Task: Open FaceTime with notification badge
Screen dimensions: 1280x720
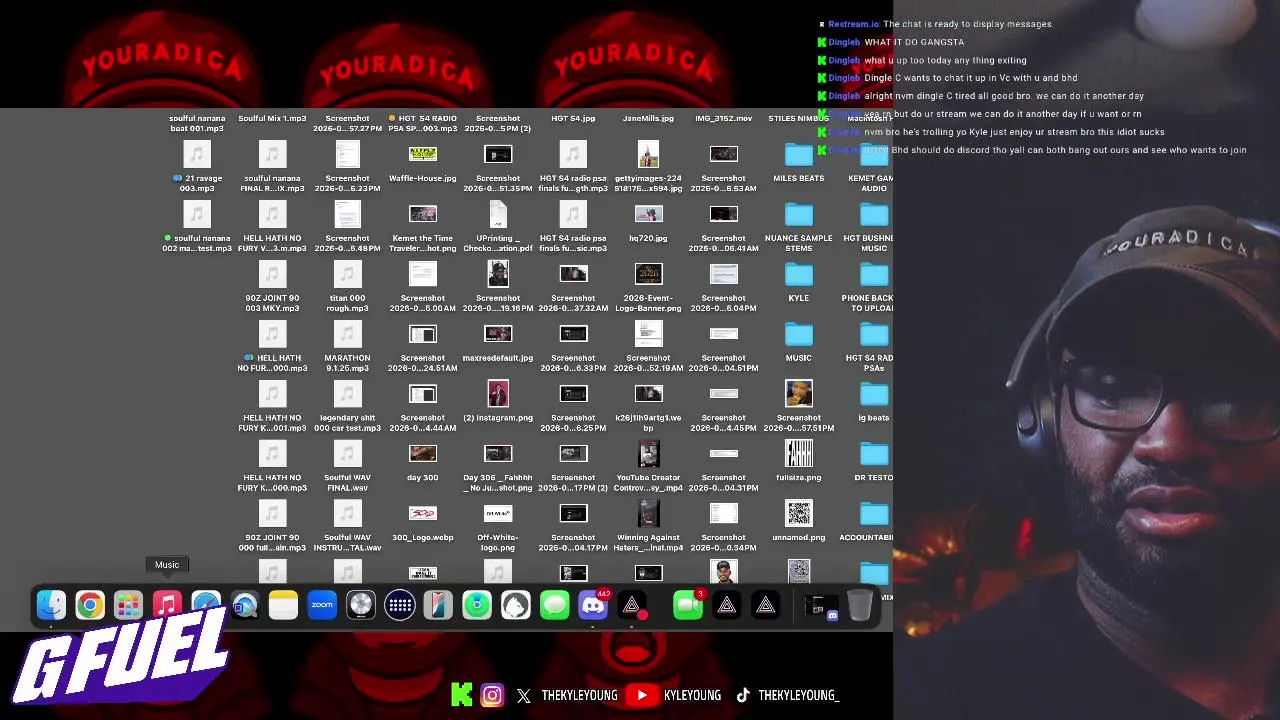Action: [x=688, y=605]
